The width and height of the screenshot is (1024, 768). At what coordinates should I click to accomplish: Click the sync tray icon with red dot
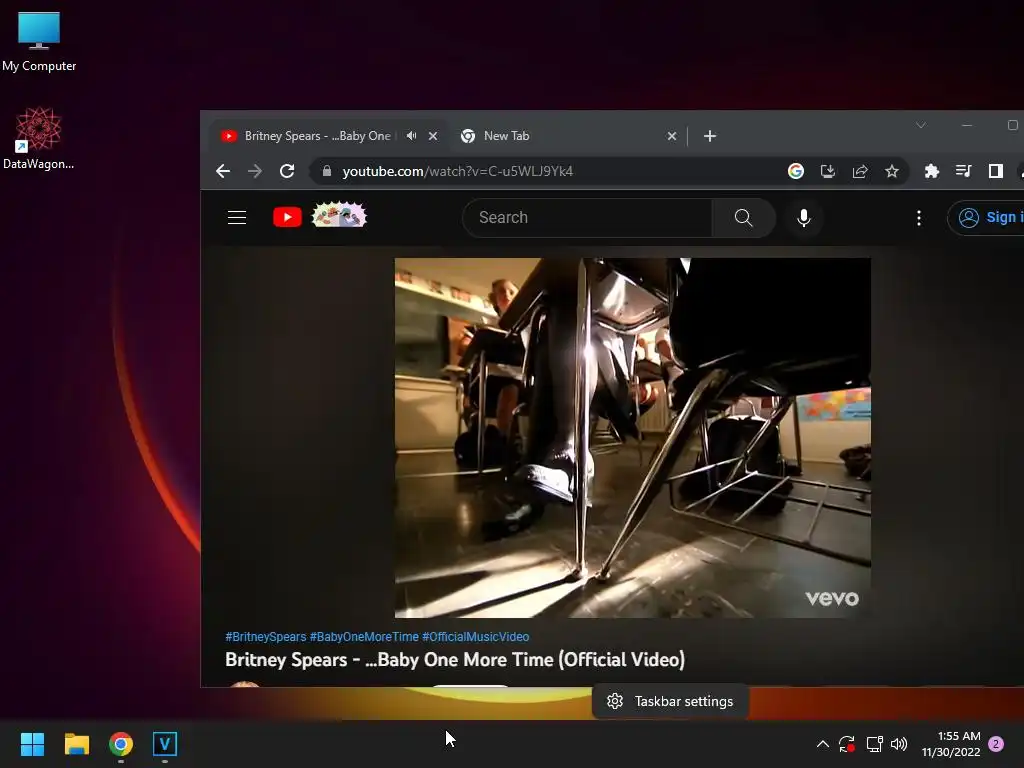tap(847, 744)
